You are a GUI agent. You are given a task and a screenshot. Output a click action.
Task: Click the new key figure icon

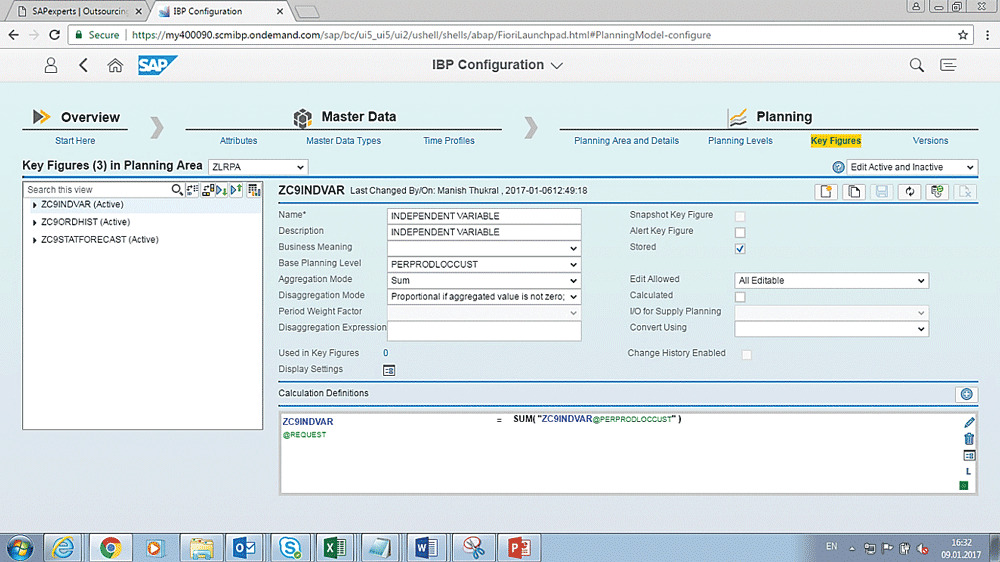click(827, 191)
